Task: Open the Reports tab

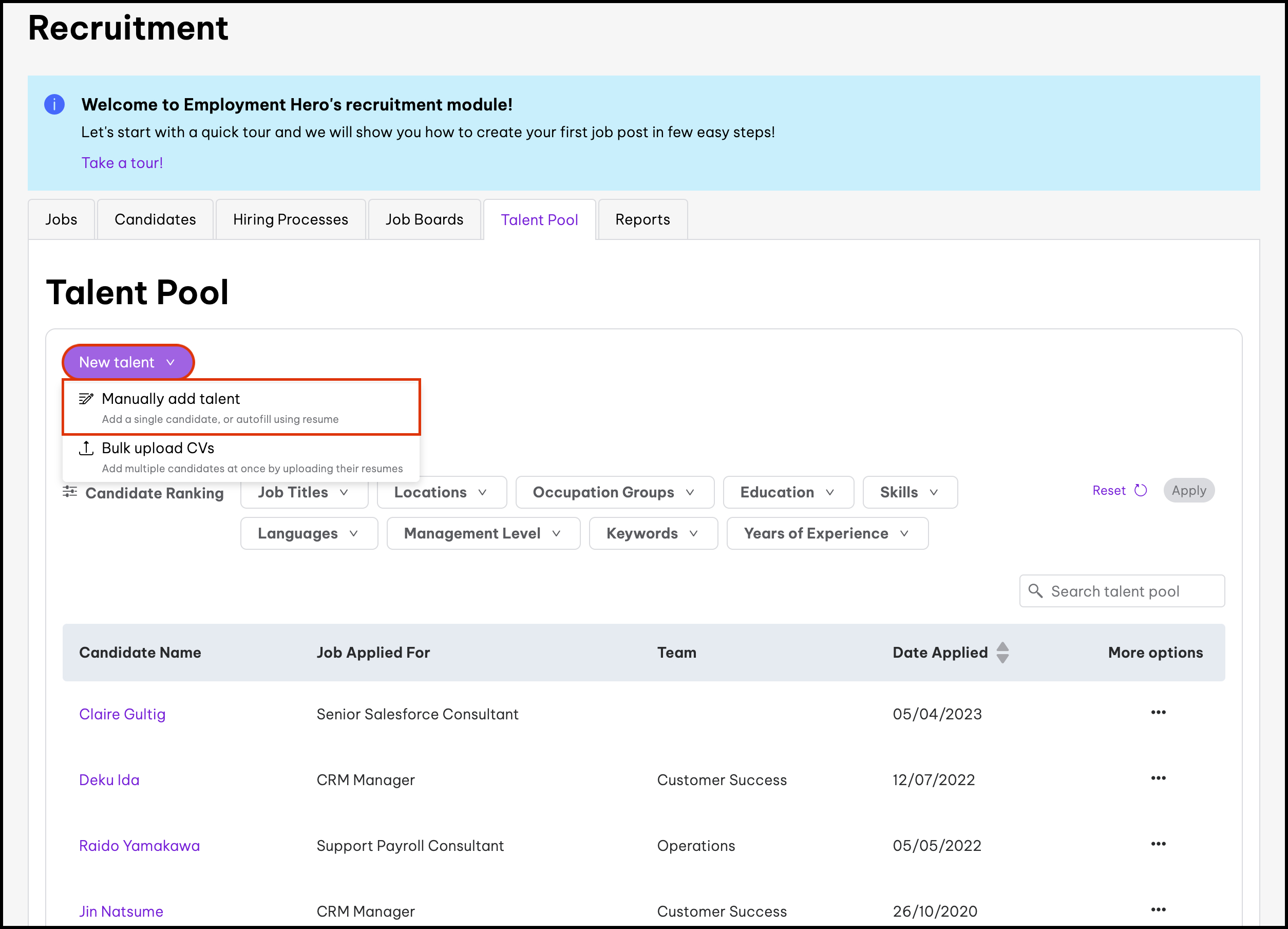Action: click(642, 219)
